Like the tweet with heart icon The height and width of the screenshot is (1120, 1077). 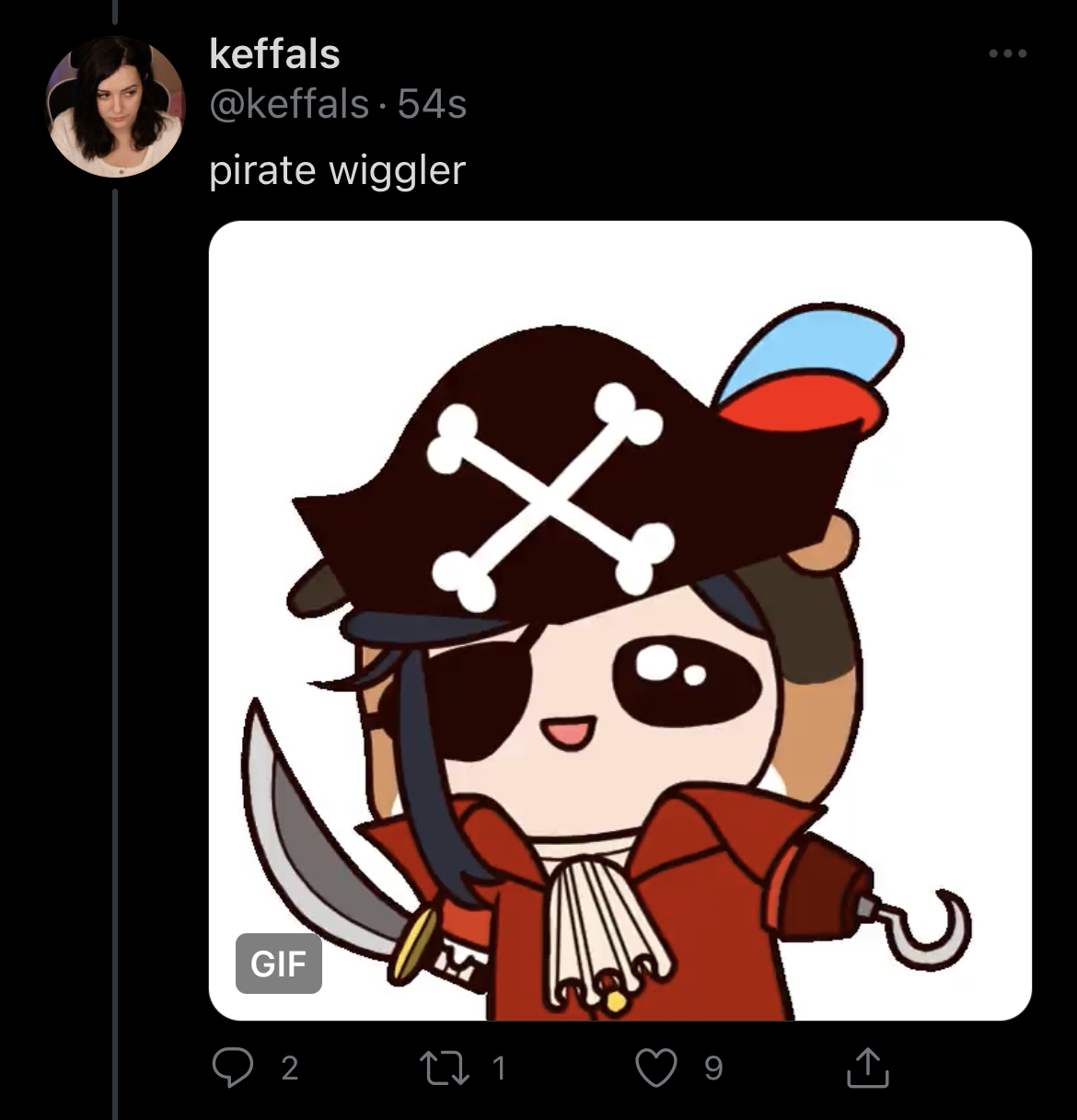click(656, 1068)
